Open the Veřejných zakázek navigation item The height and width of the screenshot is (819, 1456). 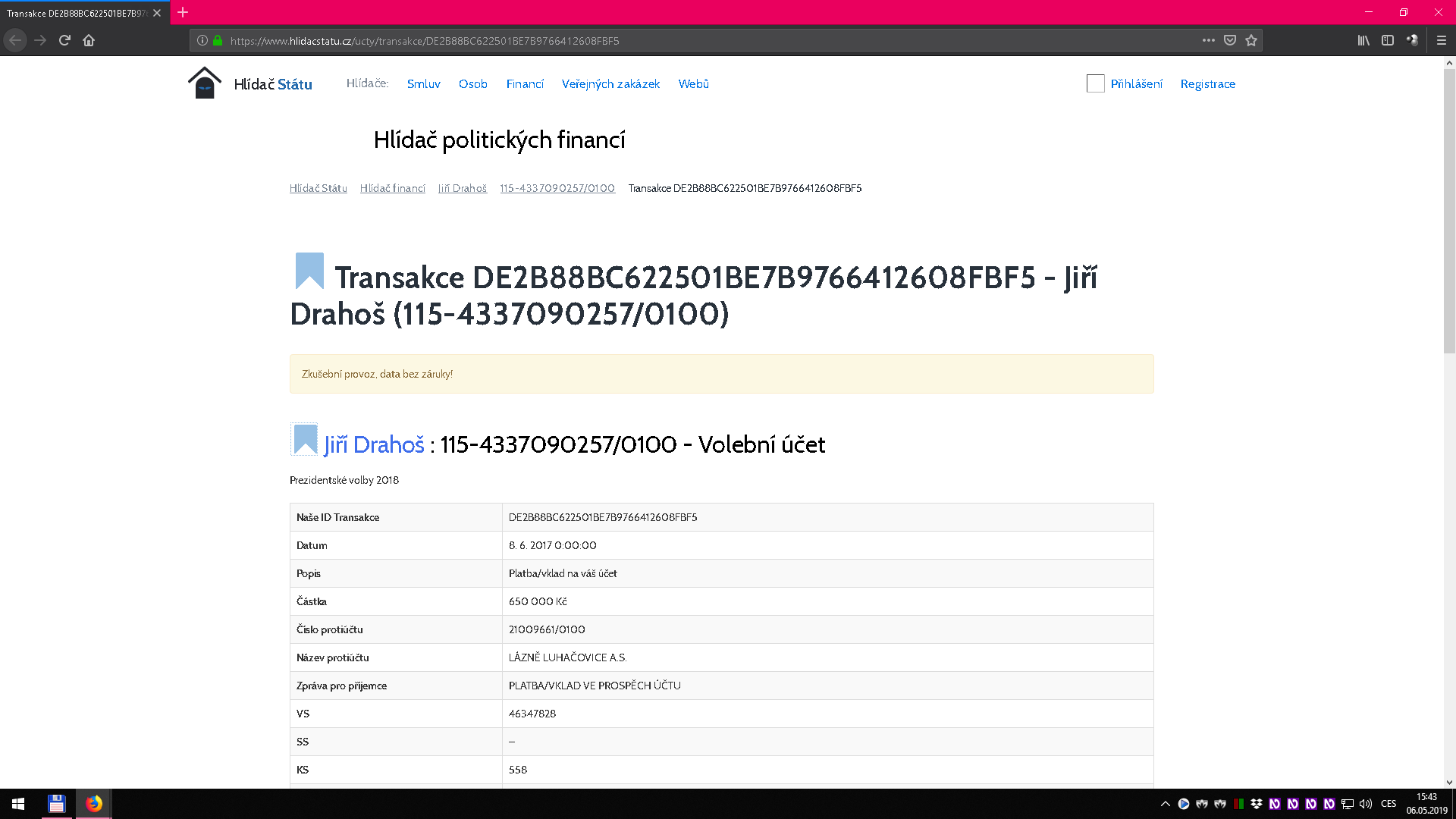[x=610, y=83]
